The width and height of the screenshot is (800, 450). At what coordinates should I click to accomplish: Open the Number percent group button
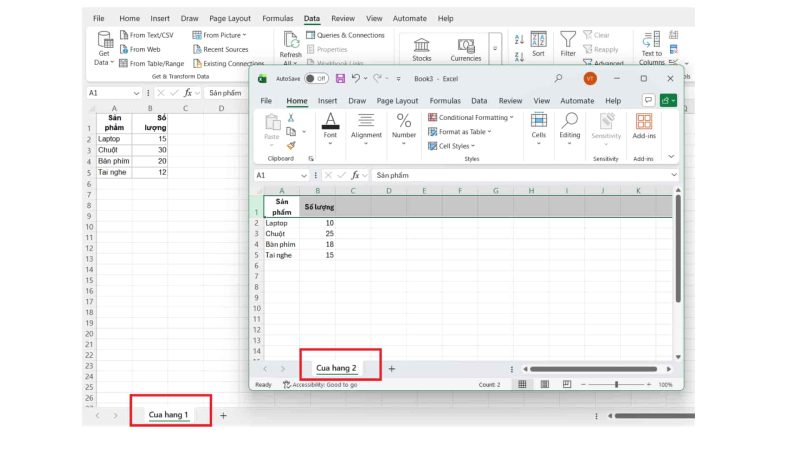point(404,129)
